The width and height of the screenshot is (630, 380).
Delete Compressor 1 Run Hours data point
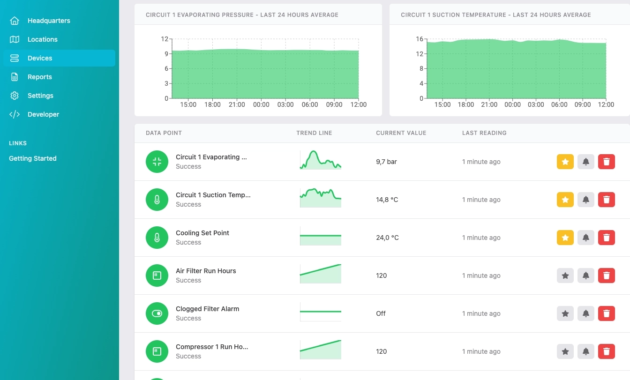tap(606, 351)
